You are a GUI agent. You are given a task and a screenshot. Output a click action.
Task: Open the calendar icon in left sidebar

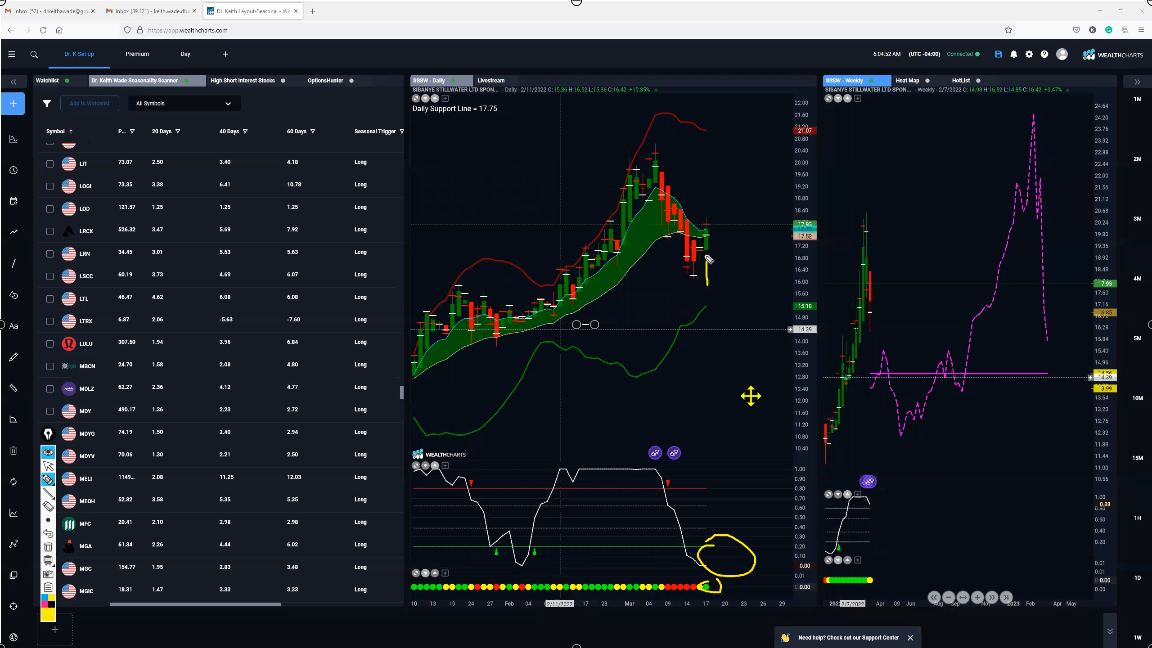(13, 201)
